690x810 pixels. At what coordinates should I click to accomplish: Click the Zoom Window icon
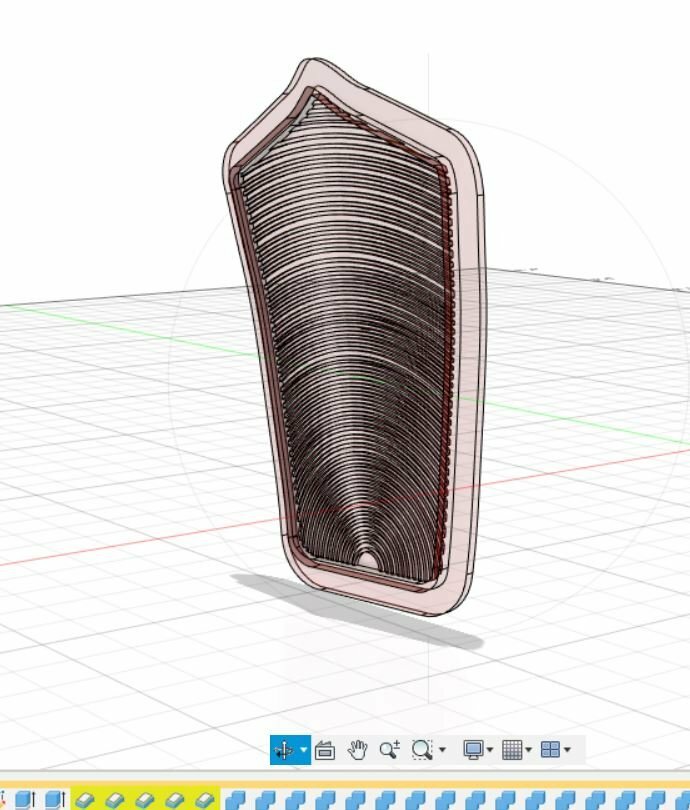(x=421, y=750)
